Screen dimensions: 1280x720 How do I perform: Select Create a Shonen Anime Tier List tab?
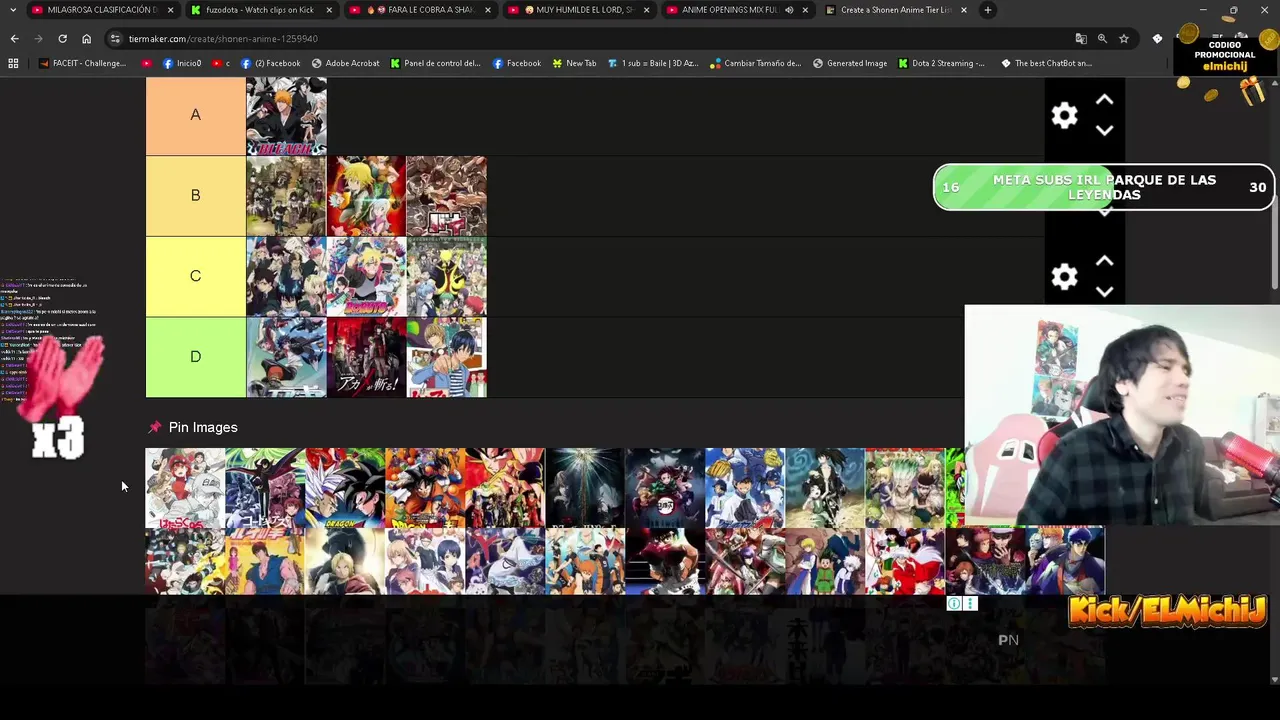tap(896, 10)
